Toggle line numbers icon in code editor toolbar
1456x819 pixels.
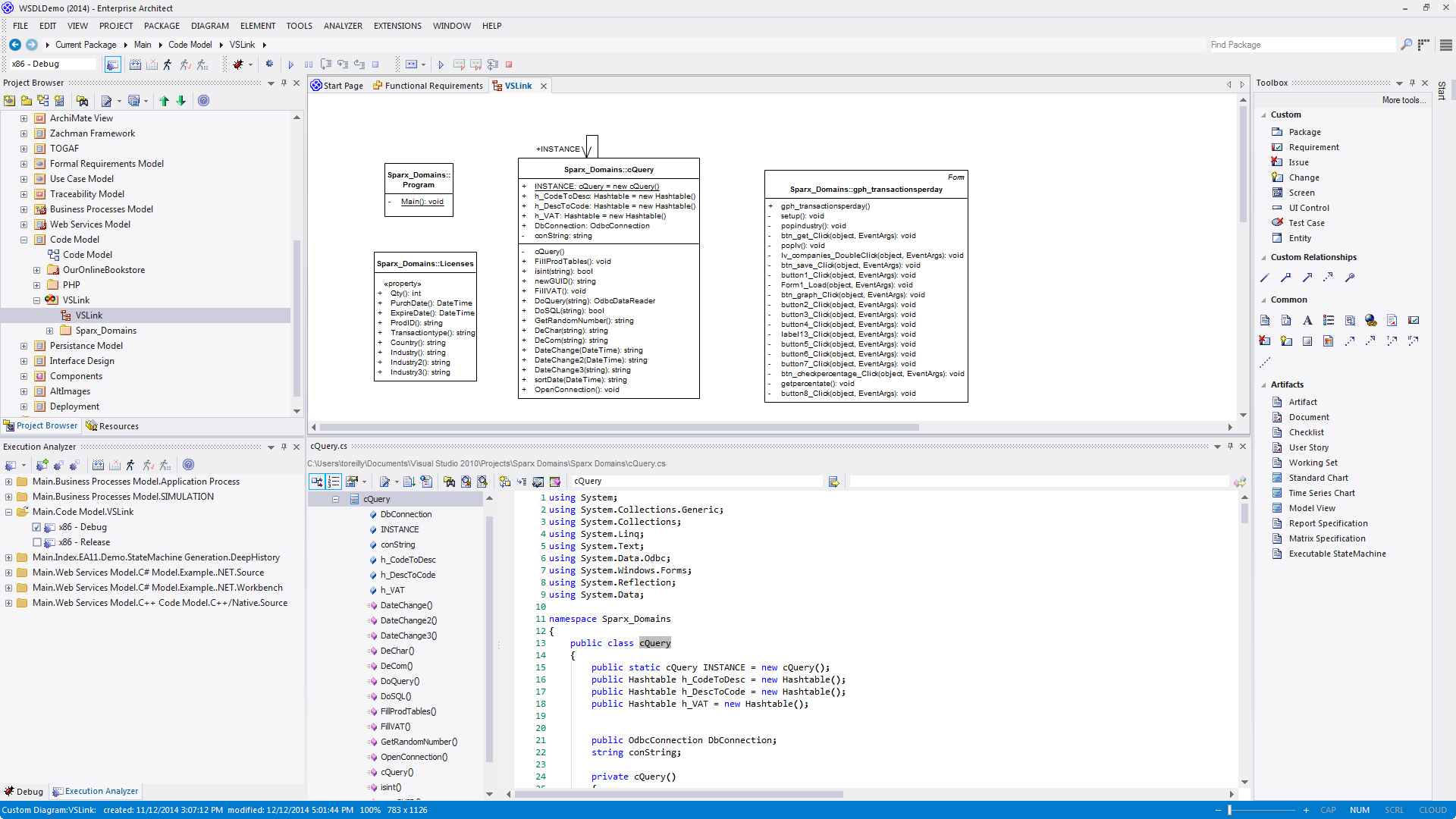[334, 482]
